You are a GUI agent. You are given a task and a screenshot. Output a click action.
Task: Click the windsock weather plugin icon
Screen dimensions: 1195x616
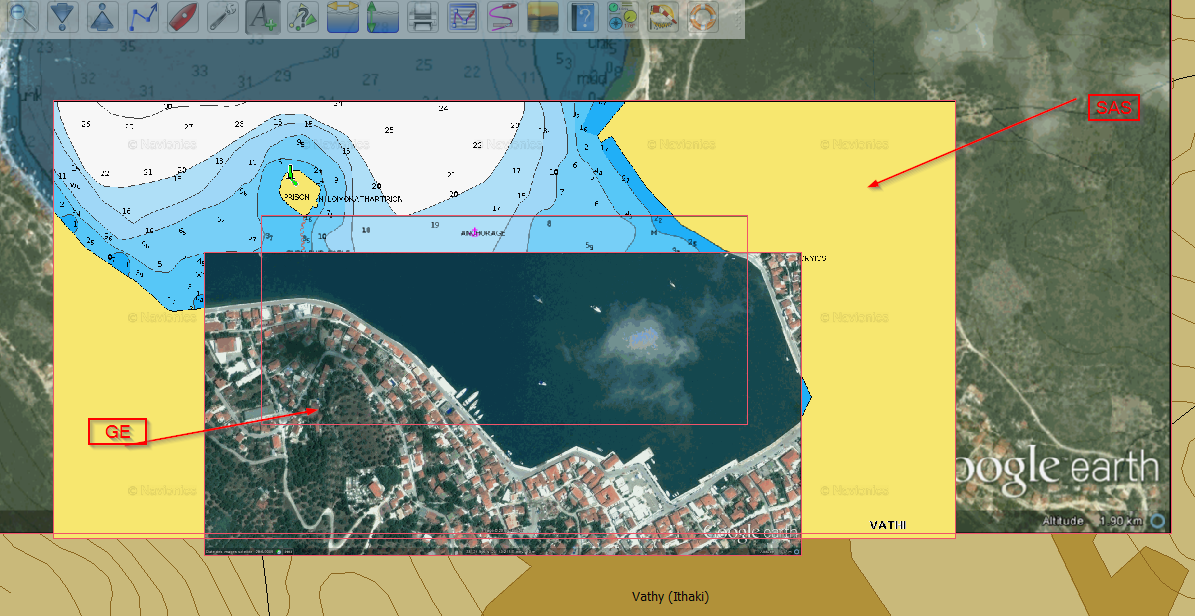click(x=663, y=17)
